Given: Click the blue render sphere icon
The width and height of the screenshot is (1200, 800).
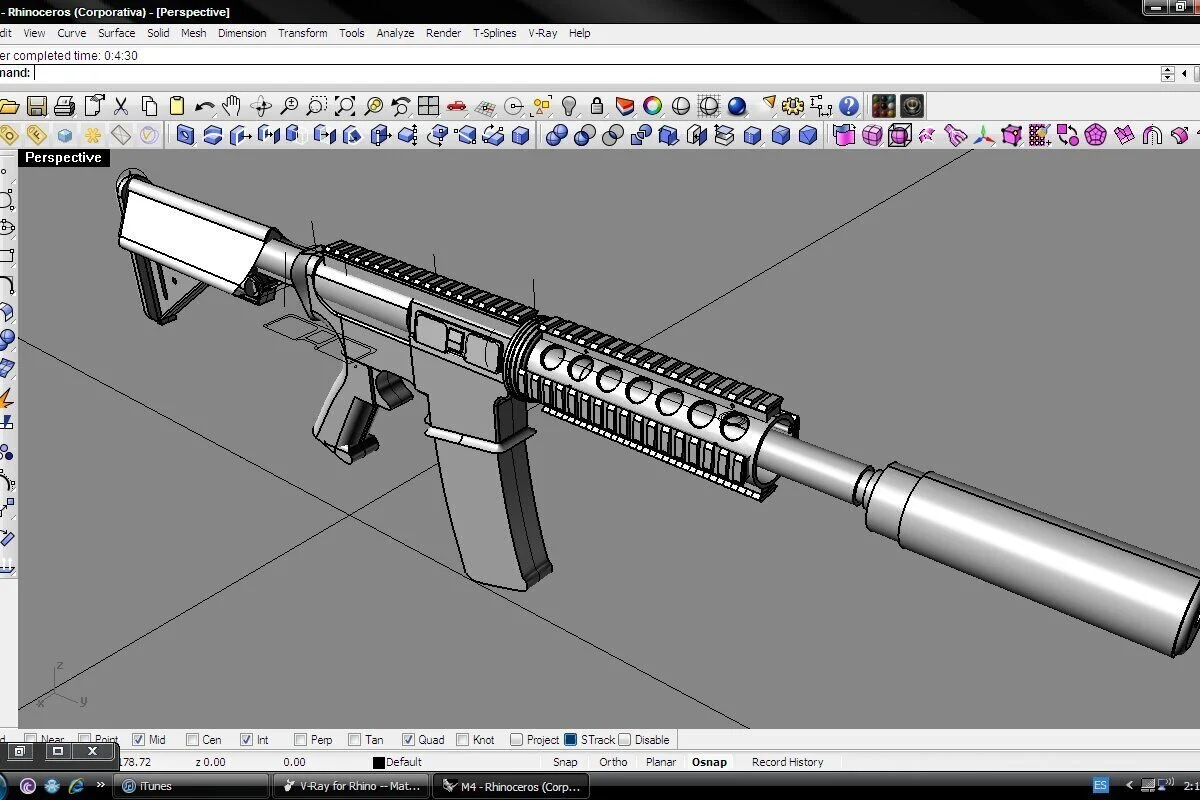Looking at the screenshot, I should (x=737, y=106).
